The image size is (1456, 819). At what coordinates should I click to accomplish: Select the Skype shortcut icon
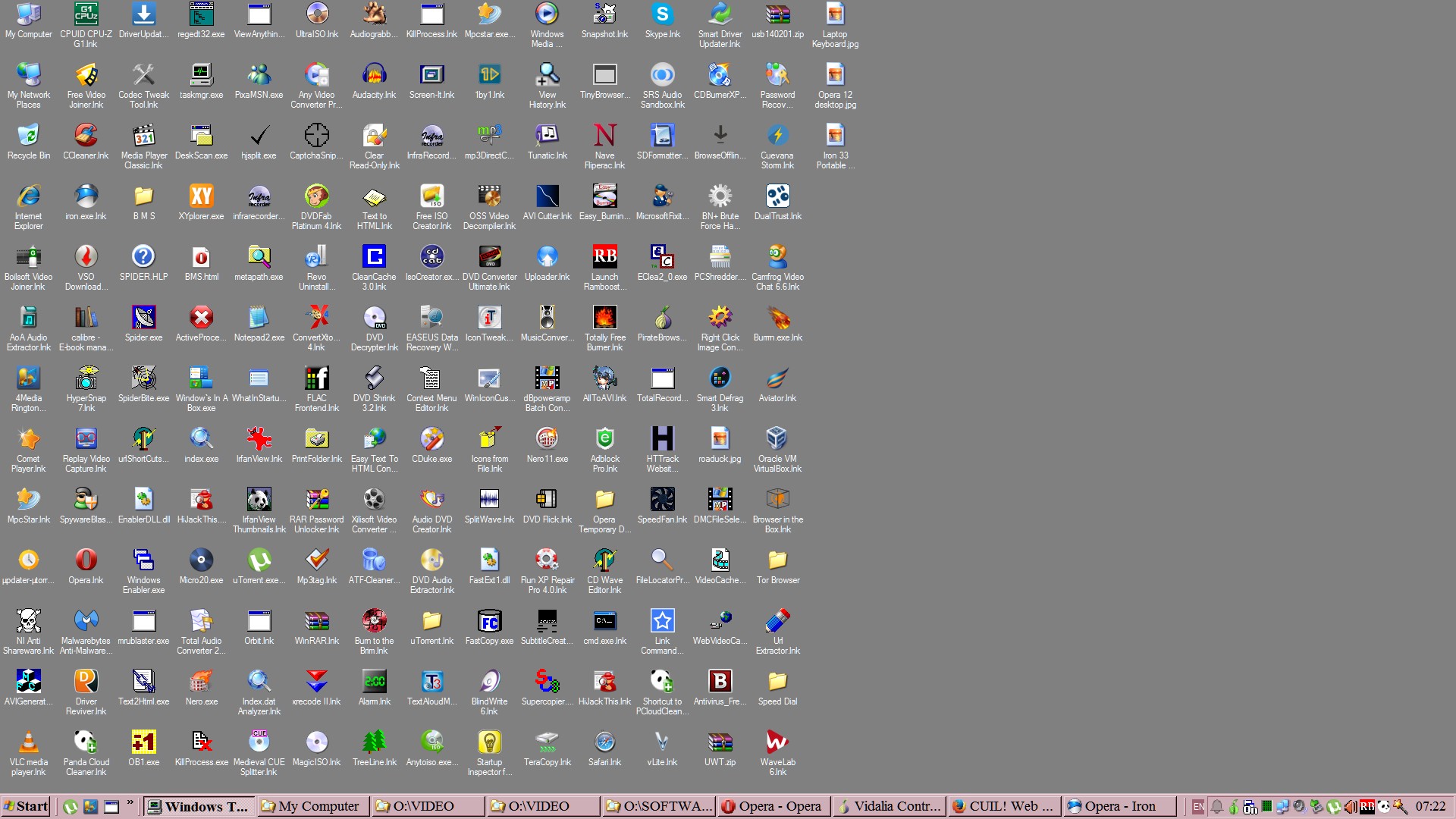662,15
